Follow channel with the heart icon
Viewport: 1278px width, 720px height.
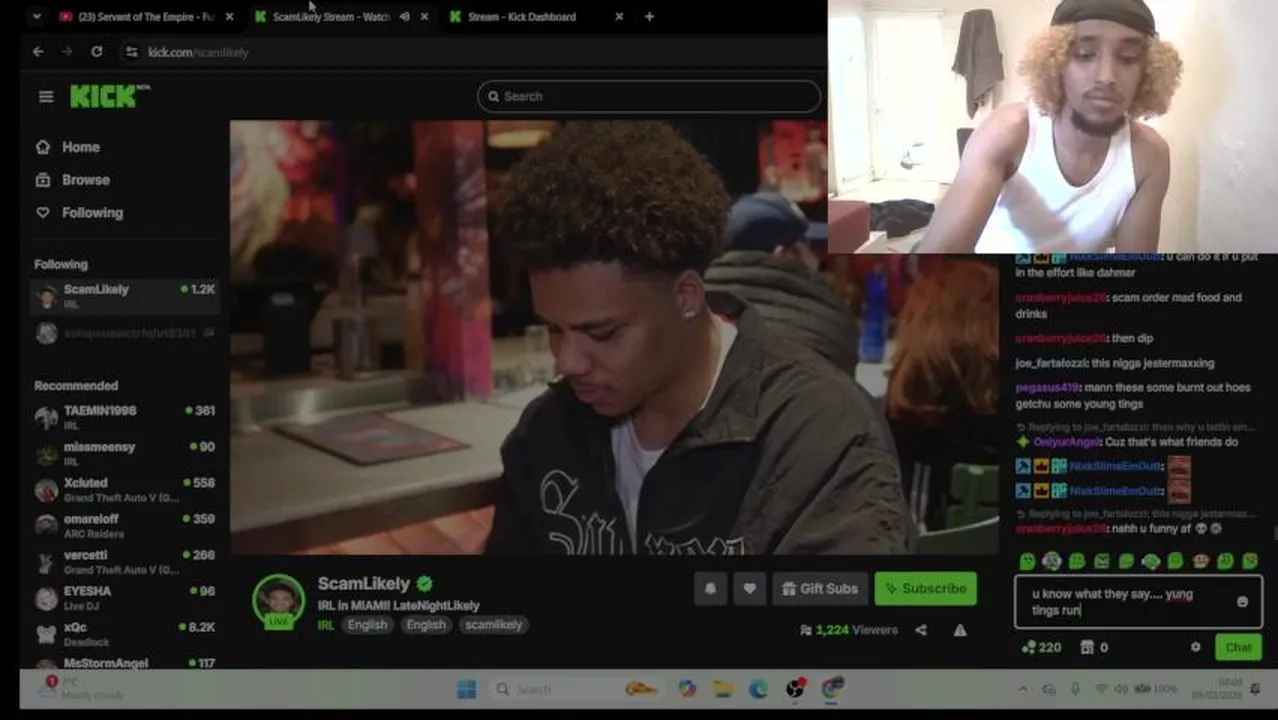coord(749,589)
